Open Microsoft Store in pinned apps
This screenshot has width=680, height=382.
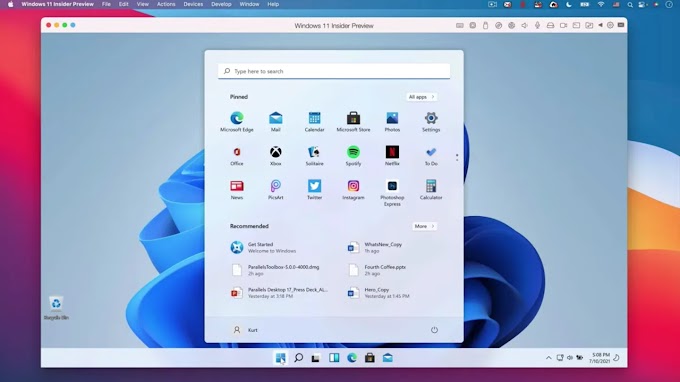tap(353, 121)
